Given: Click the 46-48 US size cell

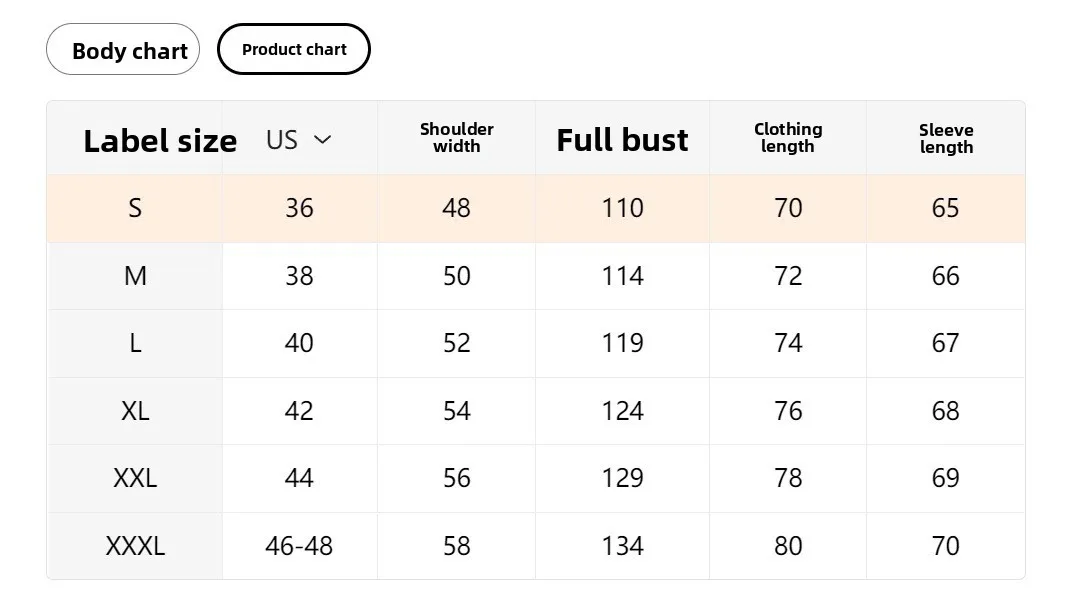Looking at the screenshot, I should [299, 546].
